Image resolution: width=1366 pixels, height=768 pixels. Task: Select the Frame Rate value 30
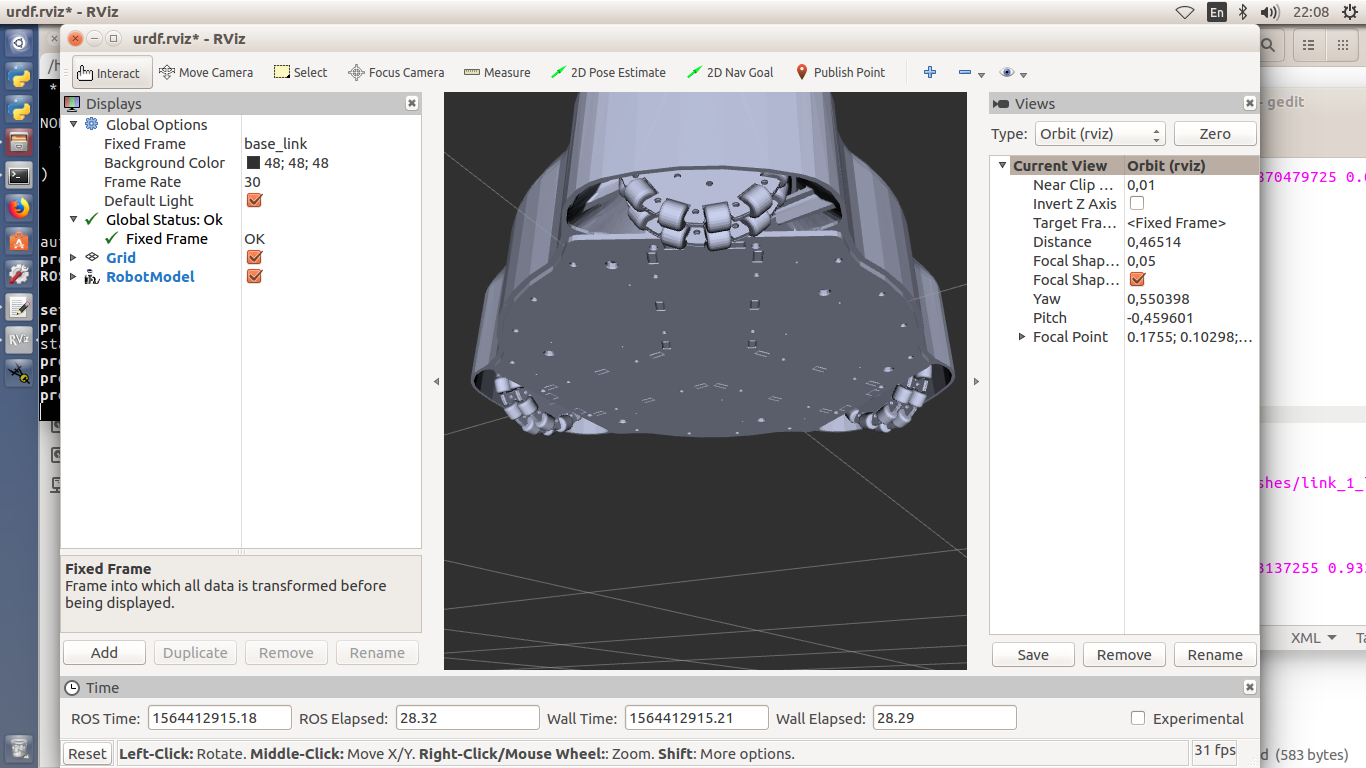point(252,181)
